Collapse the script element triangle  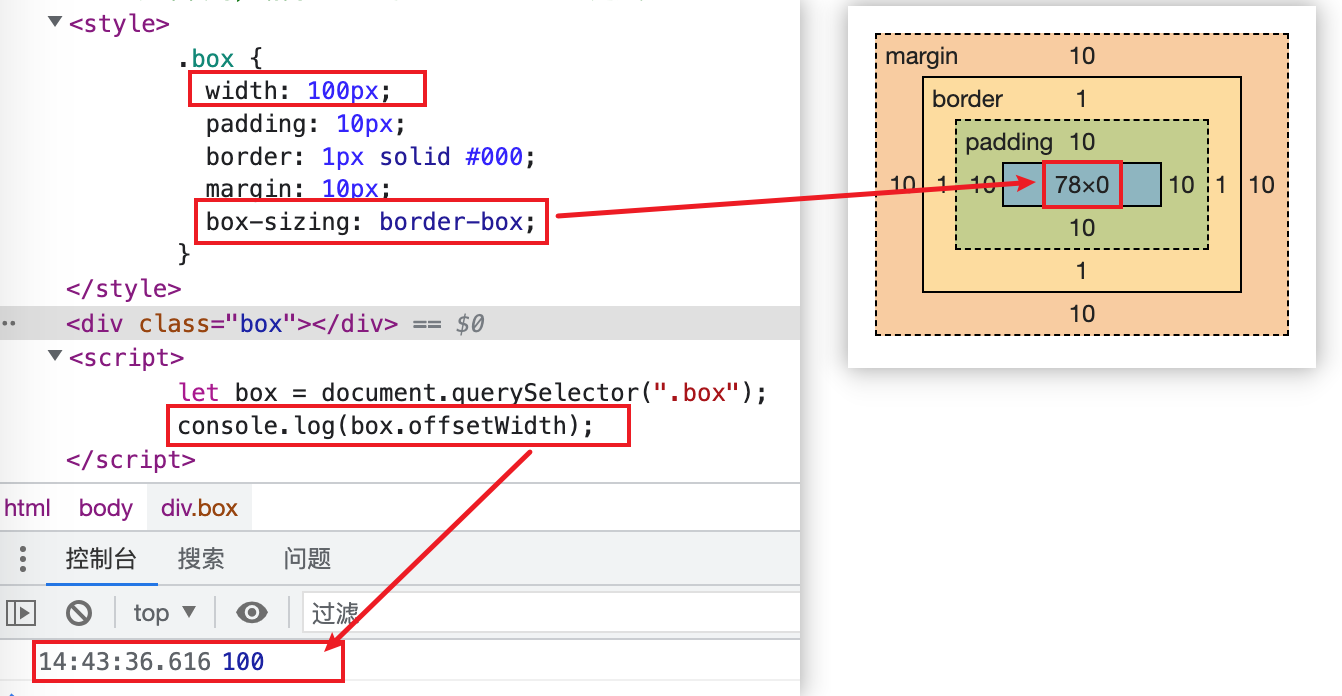[x=55, y=357]
